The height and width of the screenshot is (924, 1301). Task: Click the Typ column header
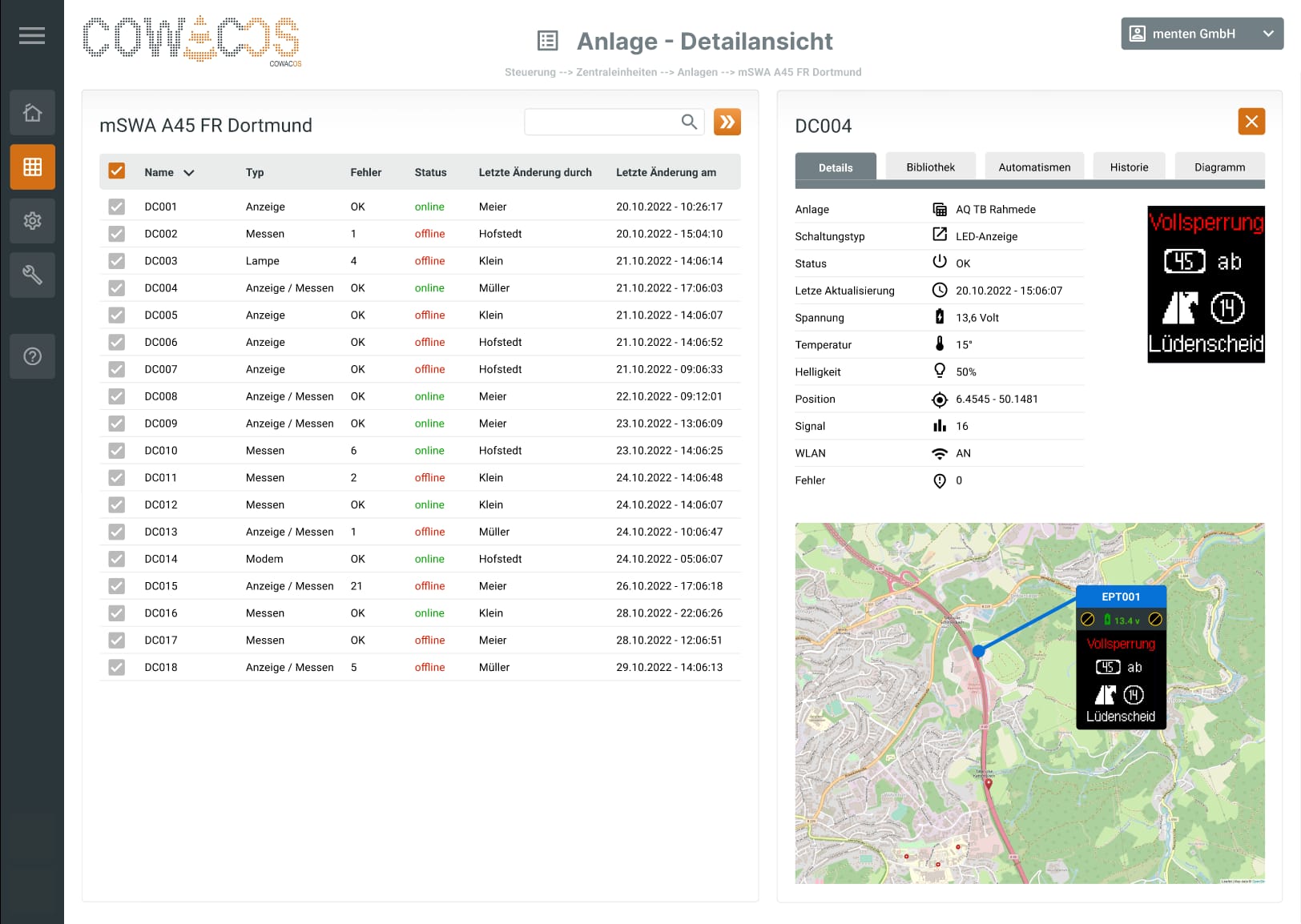point(255,172)
